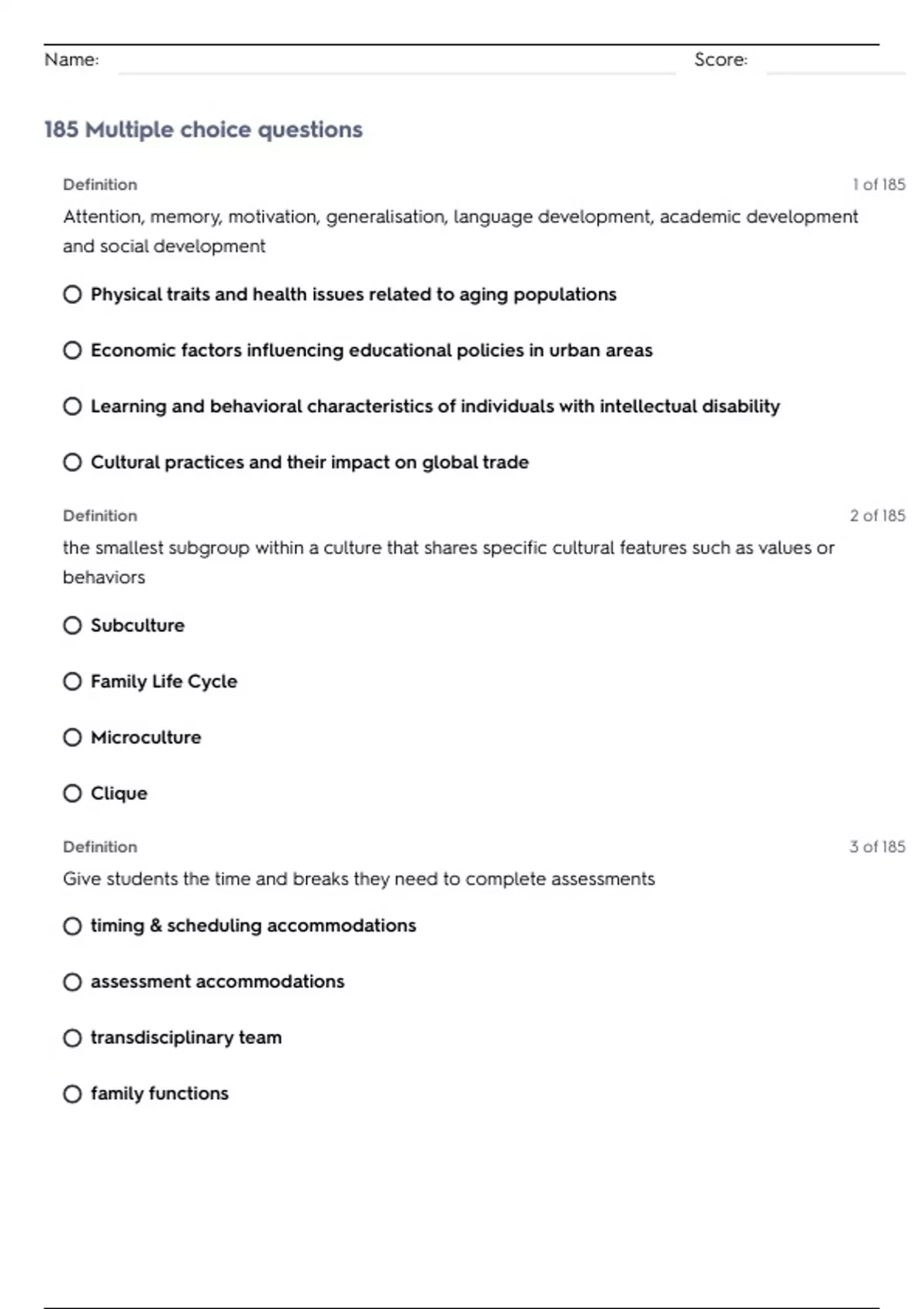Click the '1 of 185' question counter
Viewport: 924px width, 1309px height.
[x=878, y=185]
